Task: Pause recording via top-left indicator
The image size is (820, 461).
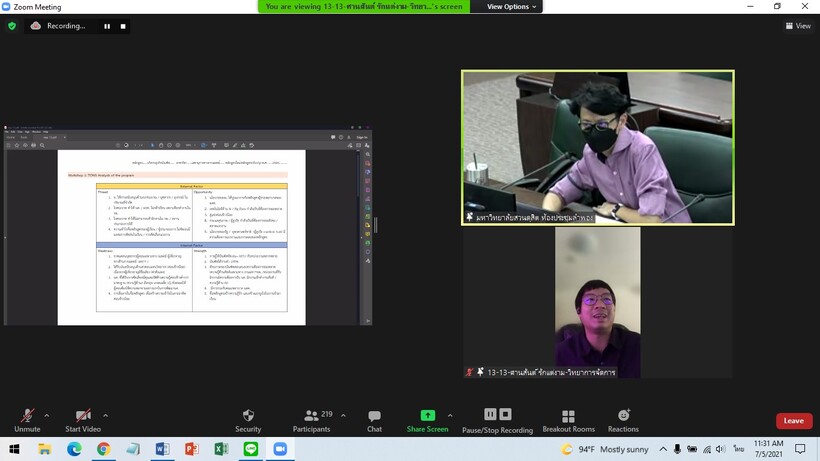Action: pos(107,26)
